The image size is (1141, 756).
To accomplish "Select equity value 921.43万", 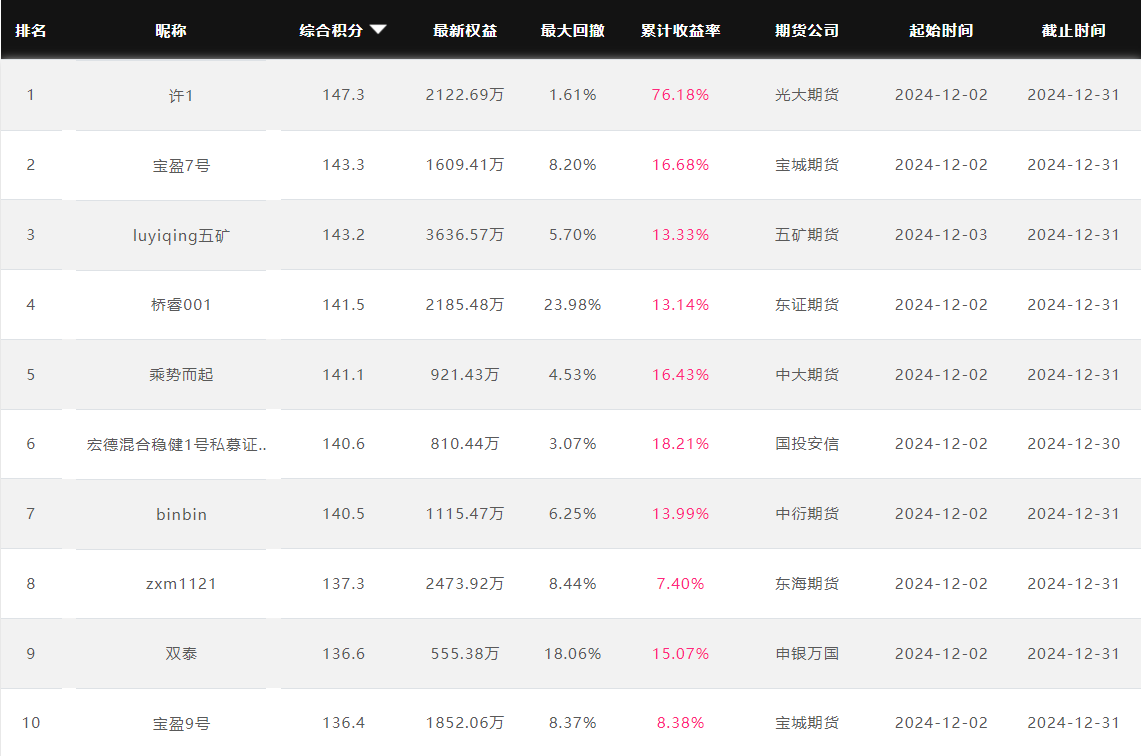I will 465,374.
